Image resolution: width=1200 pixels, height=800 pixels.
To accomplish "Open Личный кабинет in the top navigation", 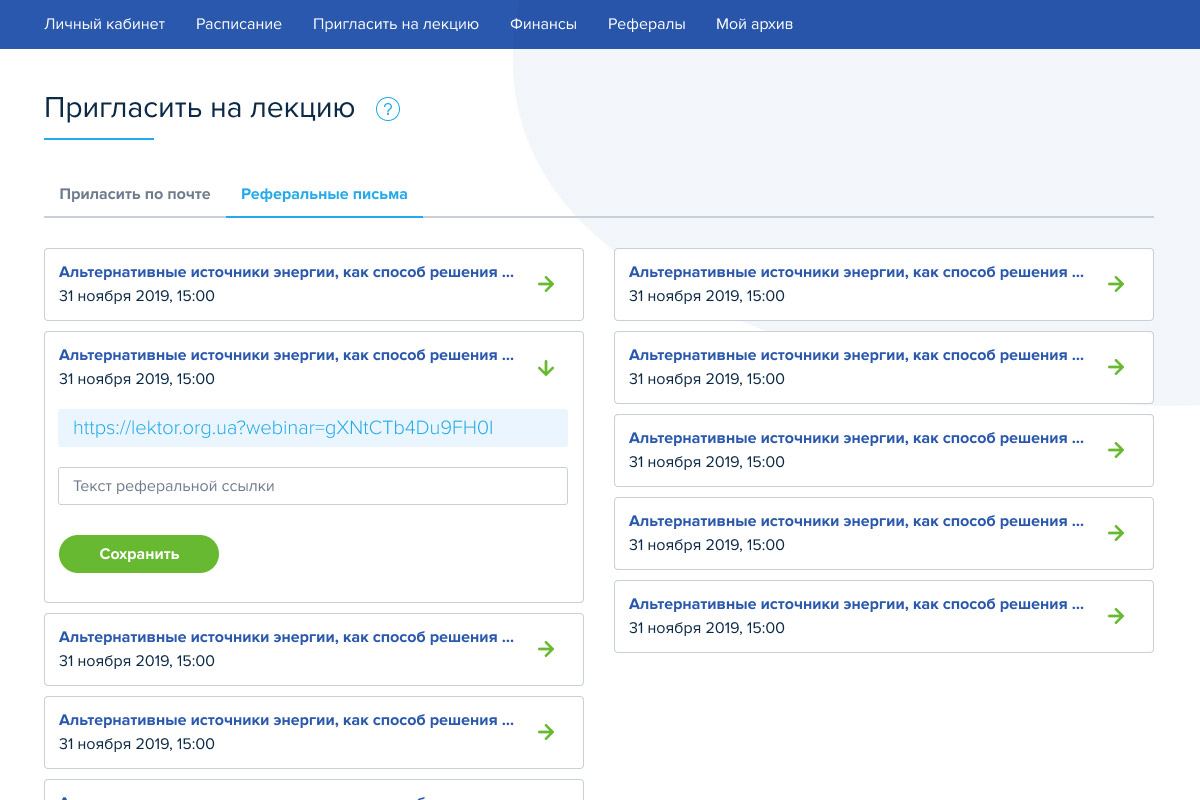I will pyautogui.click(x=104, y=24).
